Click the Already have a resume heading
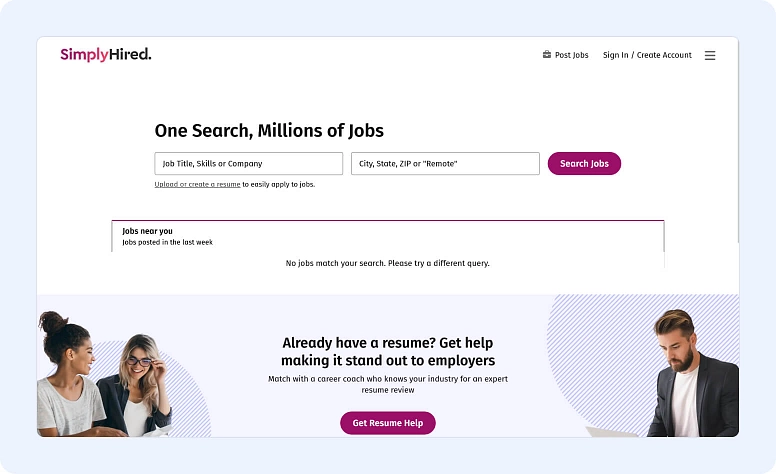776x474 pixels. (388, 351)
